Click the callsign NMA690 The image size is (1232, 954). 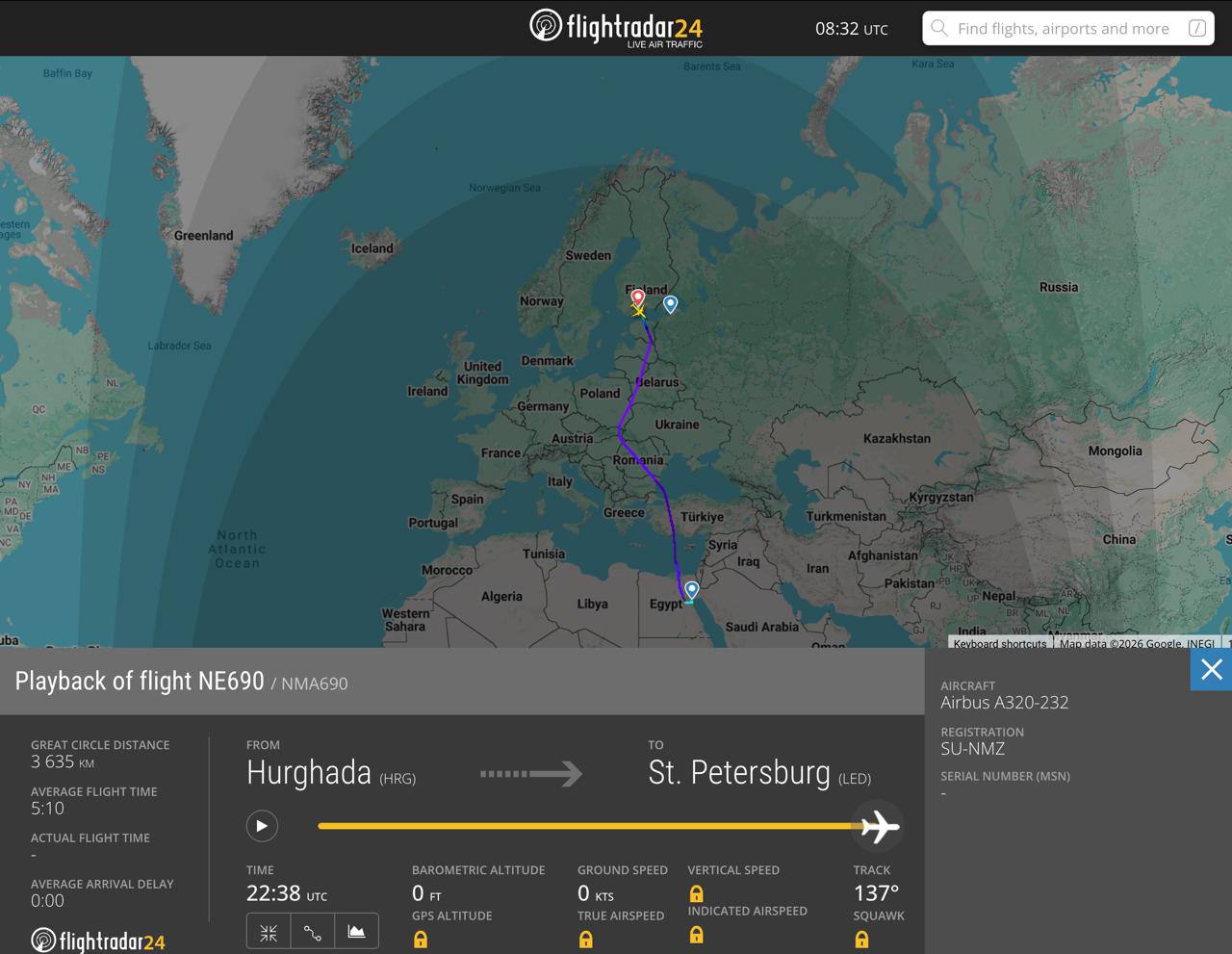point(315,683)
